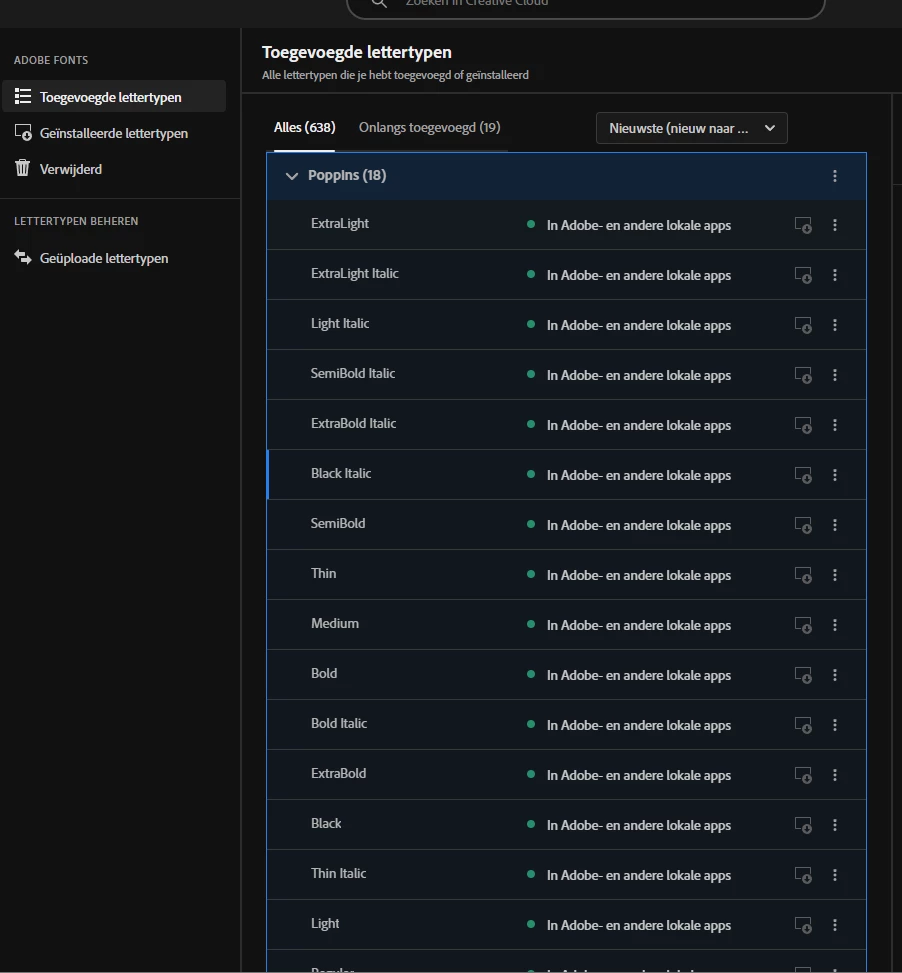The width and height of the screenshot is (902, 973).
Task: Click the install icon in the Bold row
Action: click(803, 675)
